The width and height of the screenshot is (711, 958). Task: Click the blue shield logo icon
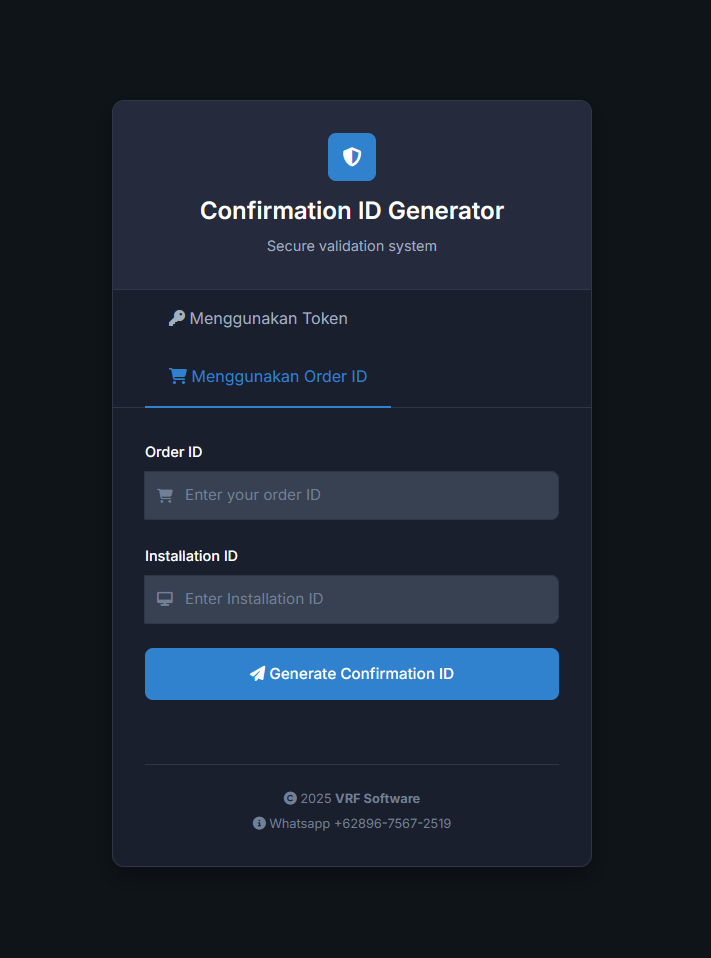click(x=352, y=157)
